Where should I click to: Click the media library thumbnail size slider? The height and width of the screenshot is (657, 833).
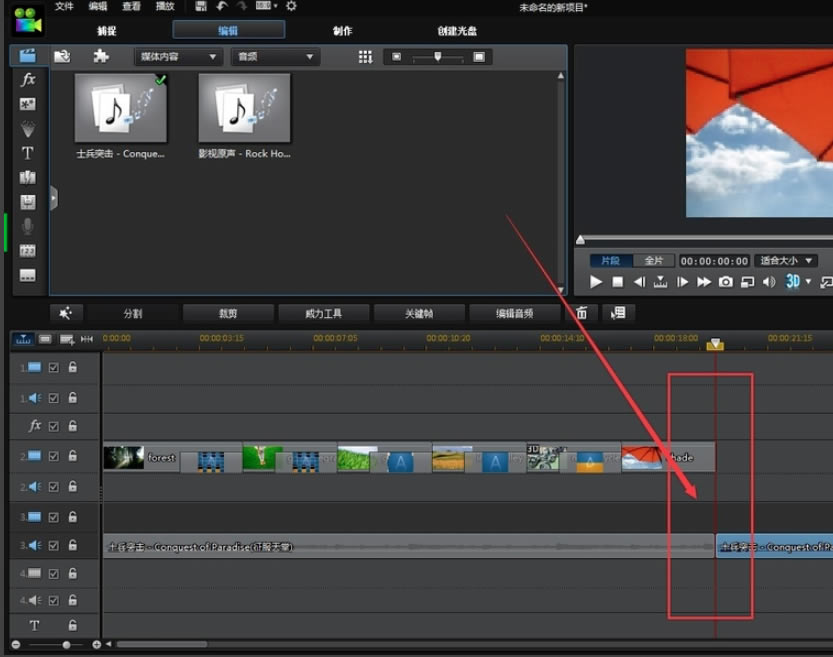click(x=437, y=57)
